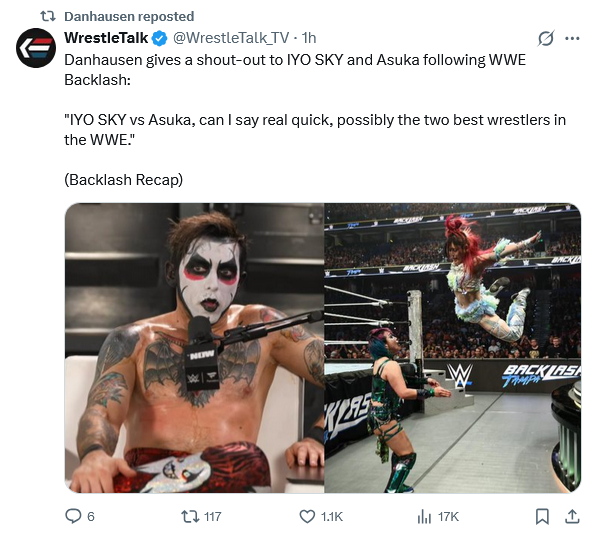Click the Grok slashed-circle icon
Image resolution: width=598 pixels, height=538 pixels.
[x=546, y=38]
